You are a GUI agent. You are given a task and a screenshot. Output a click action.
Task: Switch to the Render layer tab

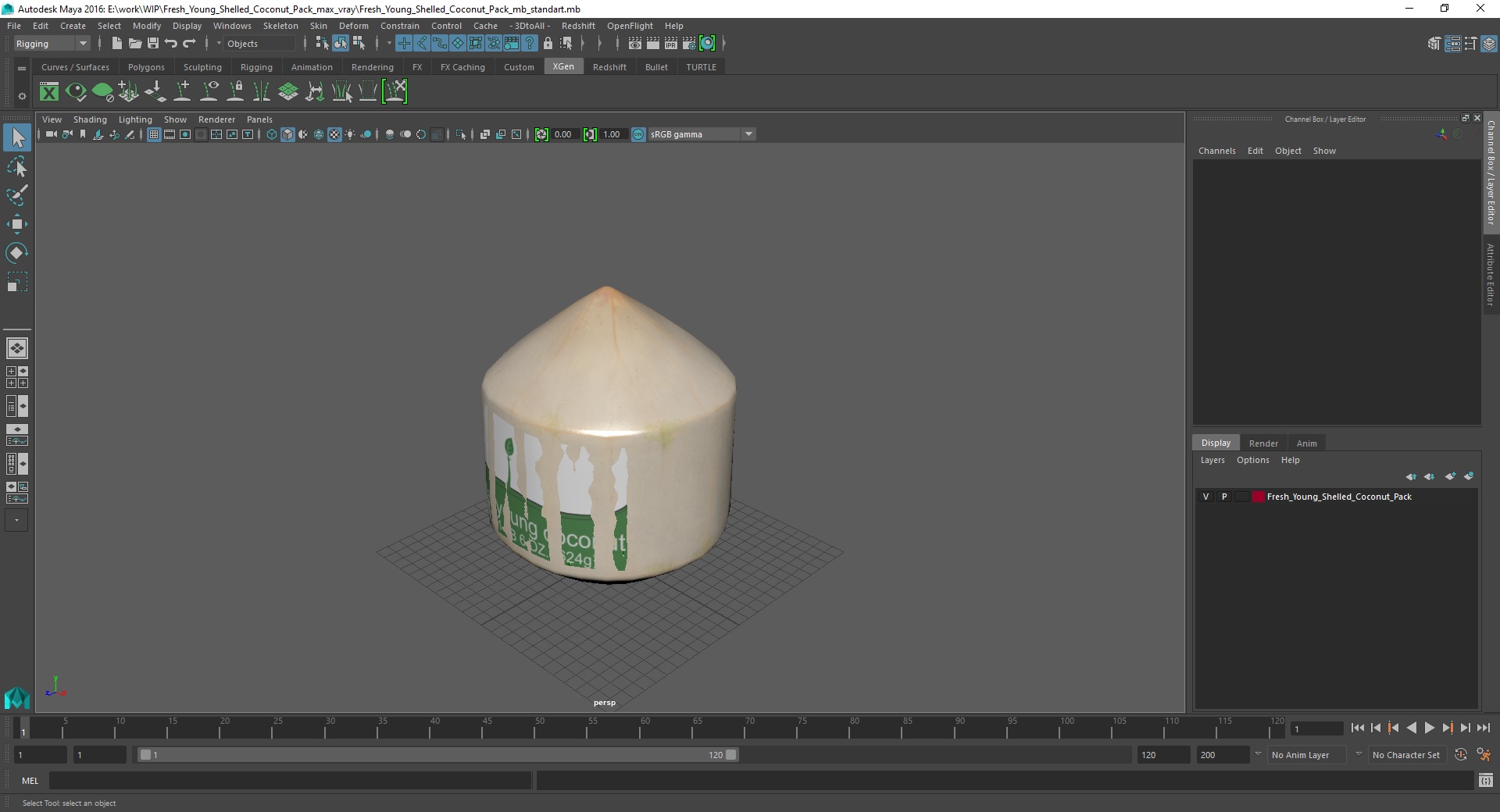[x=1263, y=443]
